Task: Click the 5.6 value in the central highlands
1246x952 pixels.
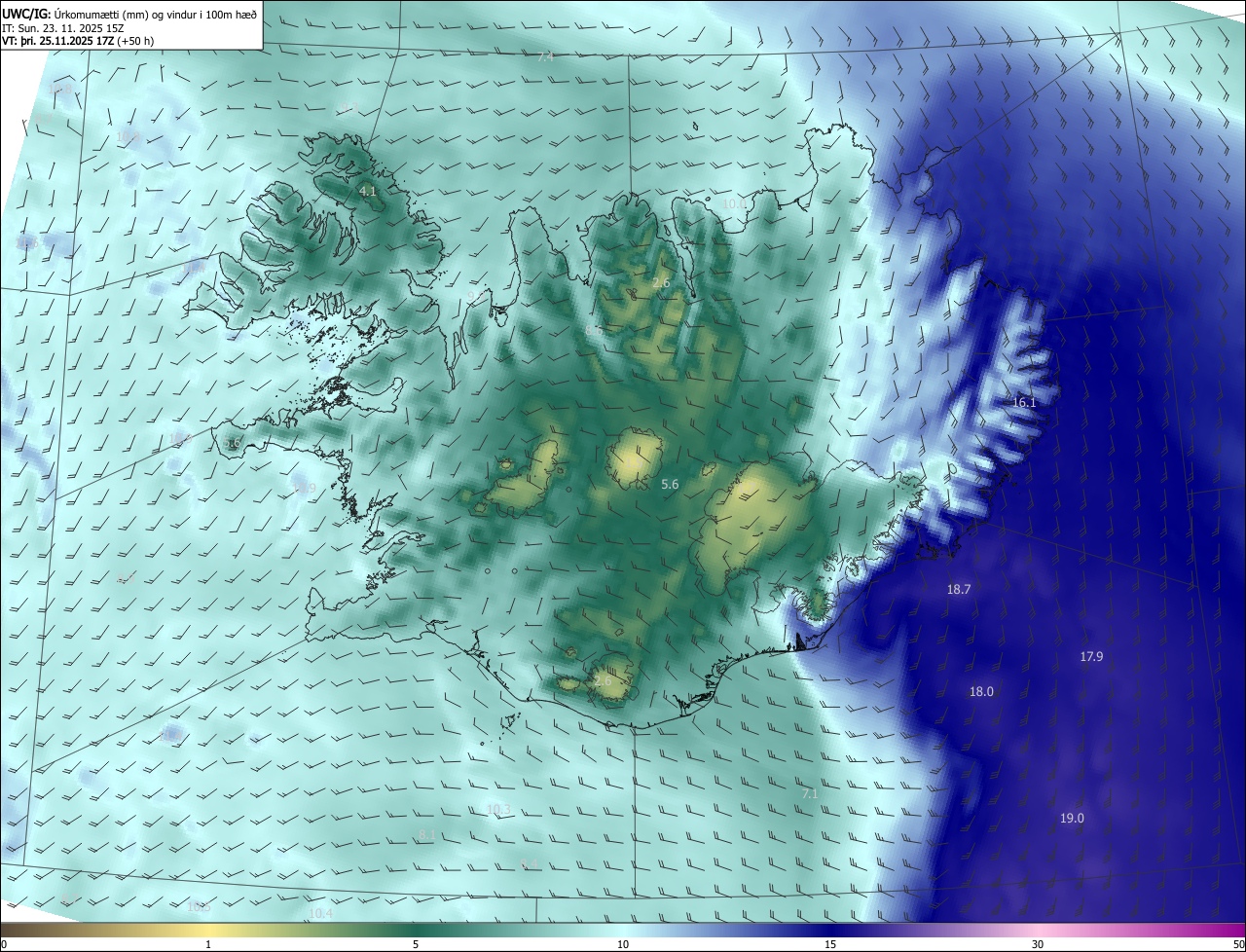Action: pyautogui.click(x=670, y=484)
